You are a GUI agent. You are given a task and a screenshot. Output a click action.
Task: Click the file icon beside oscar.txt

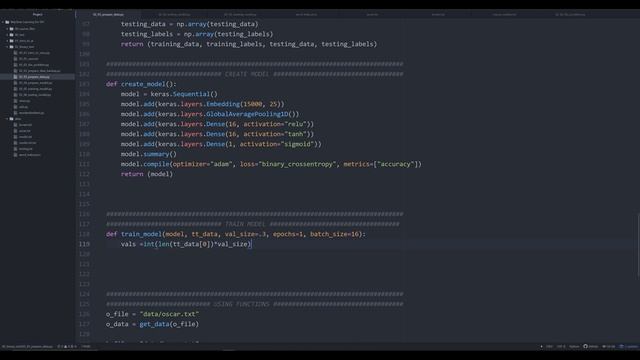(16, 131)
